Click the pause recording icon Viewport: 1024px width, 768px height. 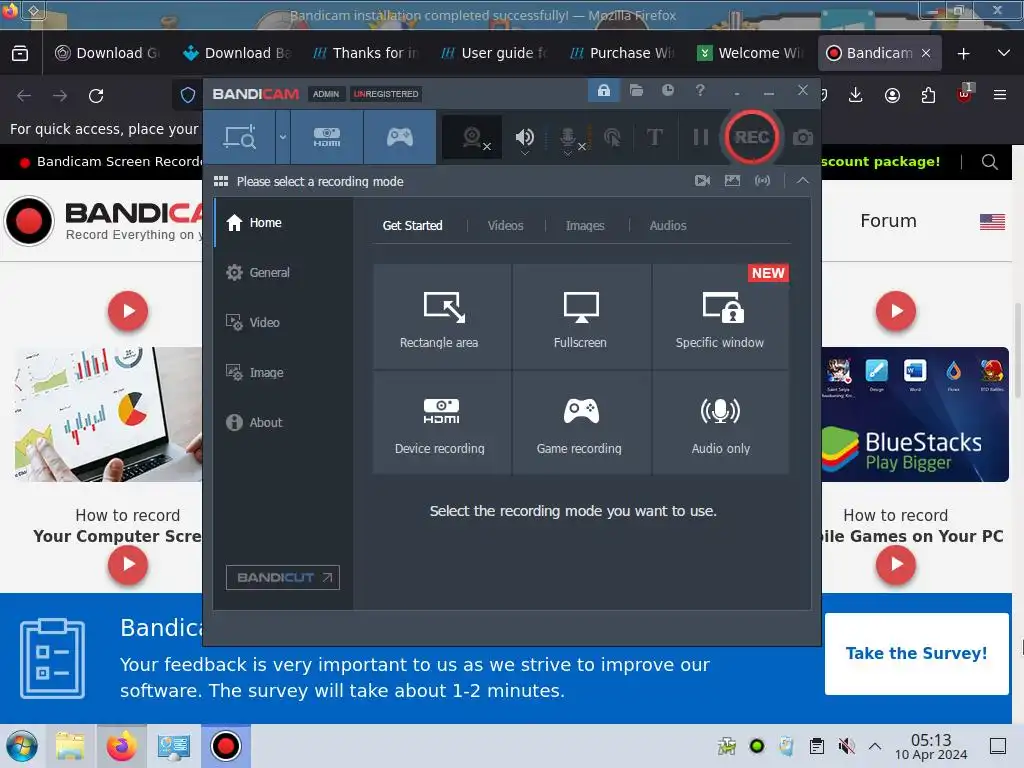700,137
